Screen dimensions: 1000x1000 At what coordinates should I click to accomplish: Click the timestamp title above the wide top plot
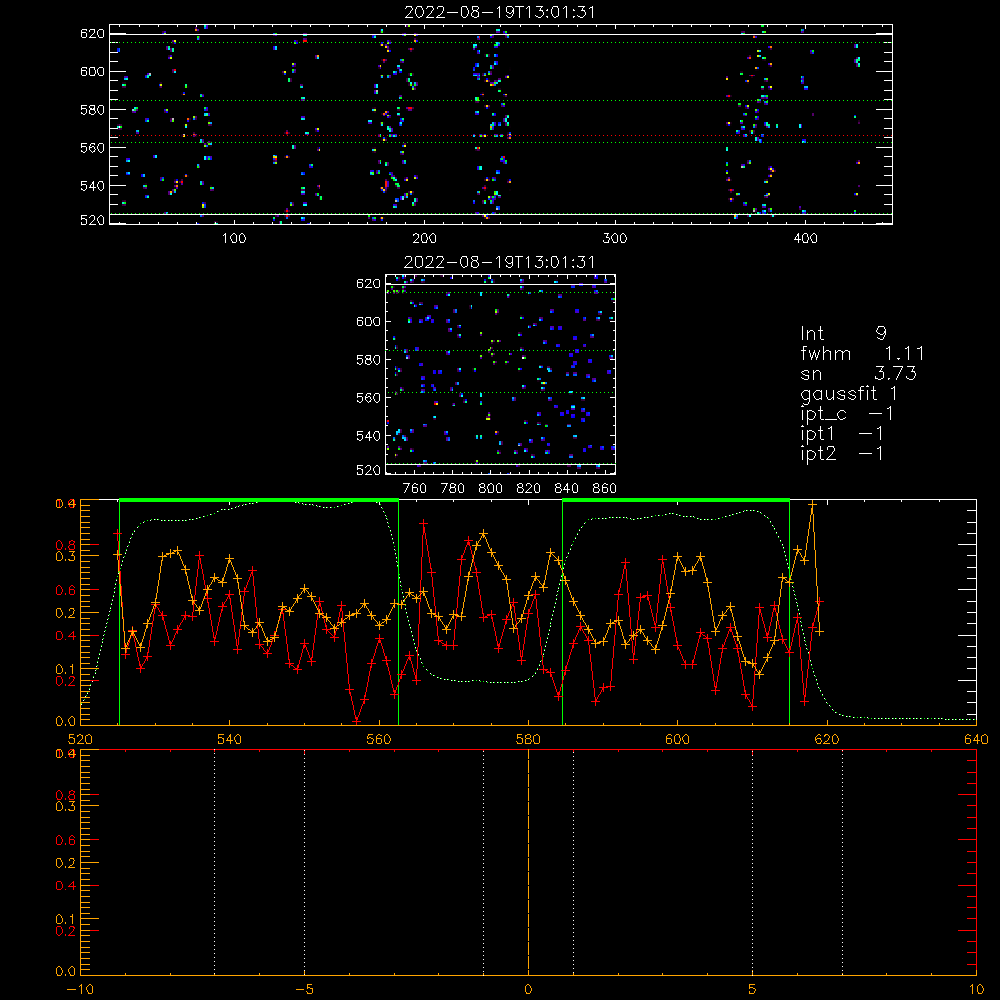[x=500, y=12]
